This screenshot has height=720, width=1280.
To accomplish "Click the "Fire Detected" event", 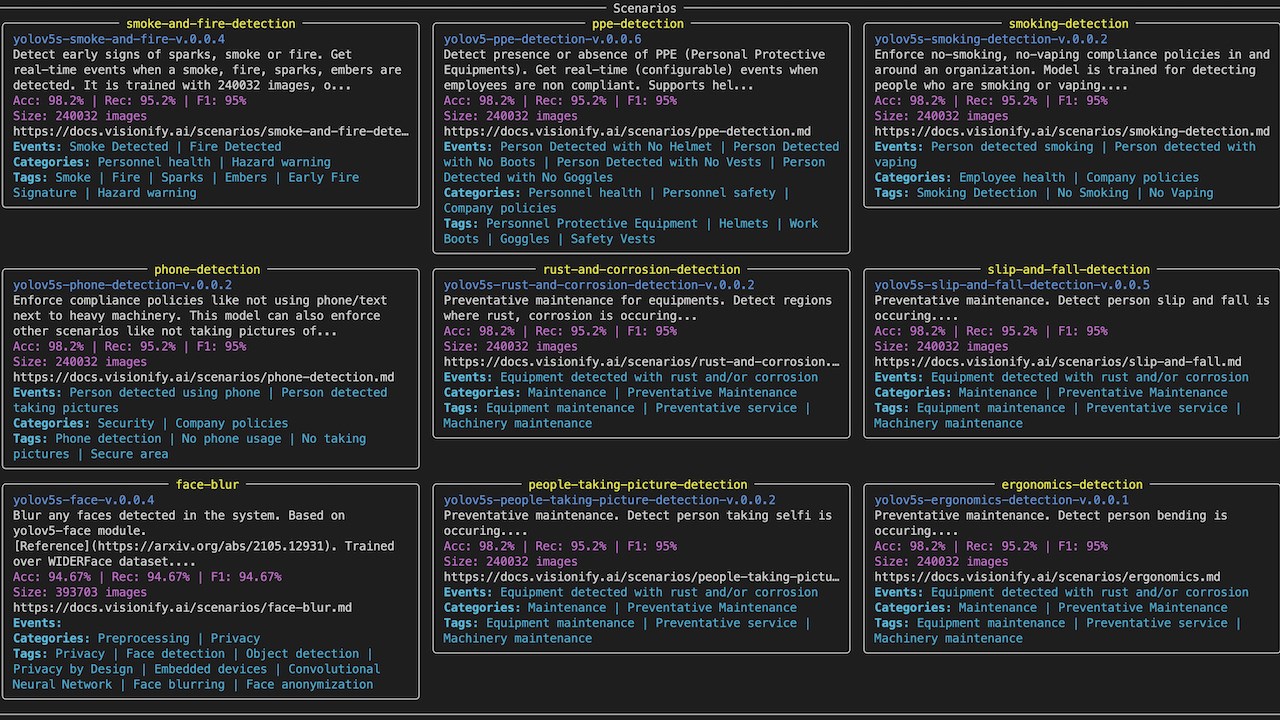I will (235, 147).
